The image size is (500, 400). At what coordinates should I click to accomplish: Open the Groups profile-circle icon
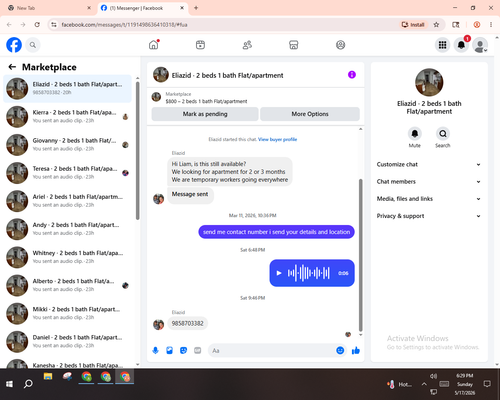tap(340, 45)
